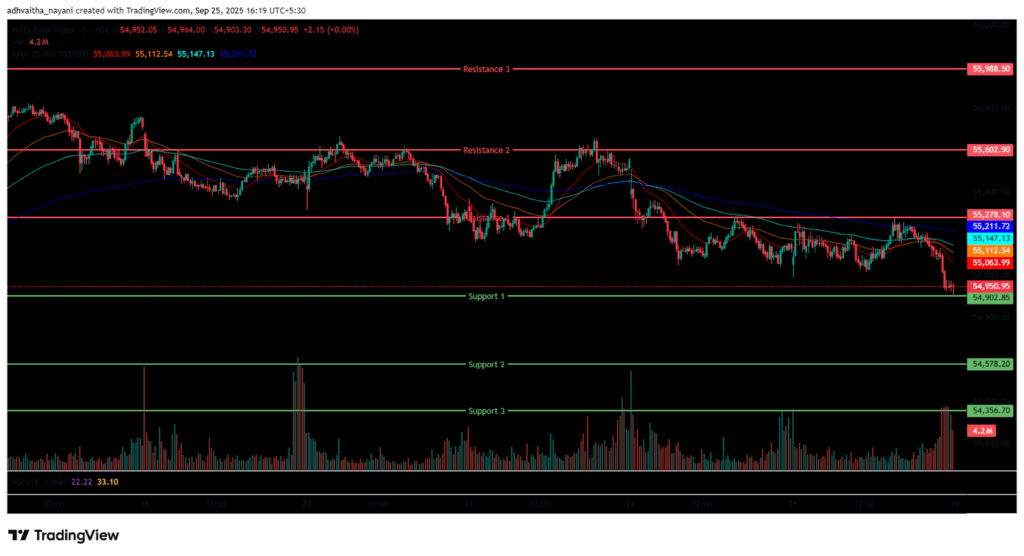The width and height of the screenshot is (1024, 556).
Task: Click the Support 3 line label
Action: [x=486, y=411]
